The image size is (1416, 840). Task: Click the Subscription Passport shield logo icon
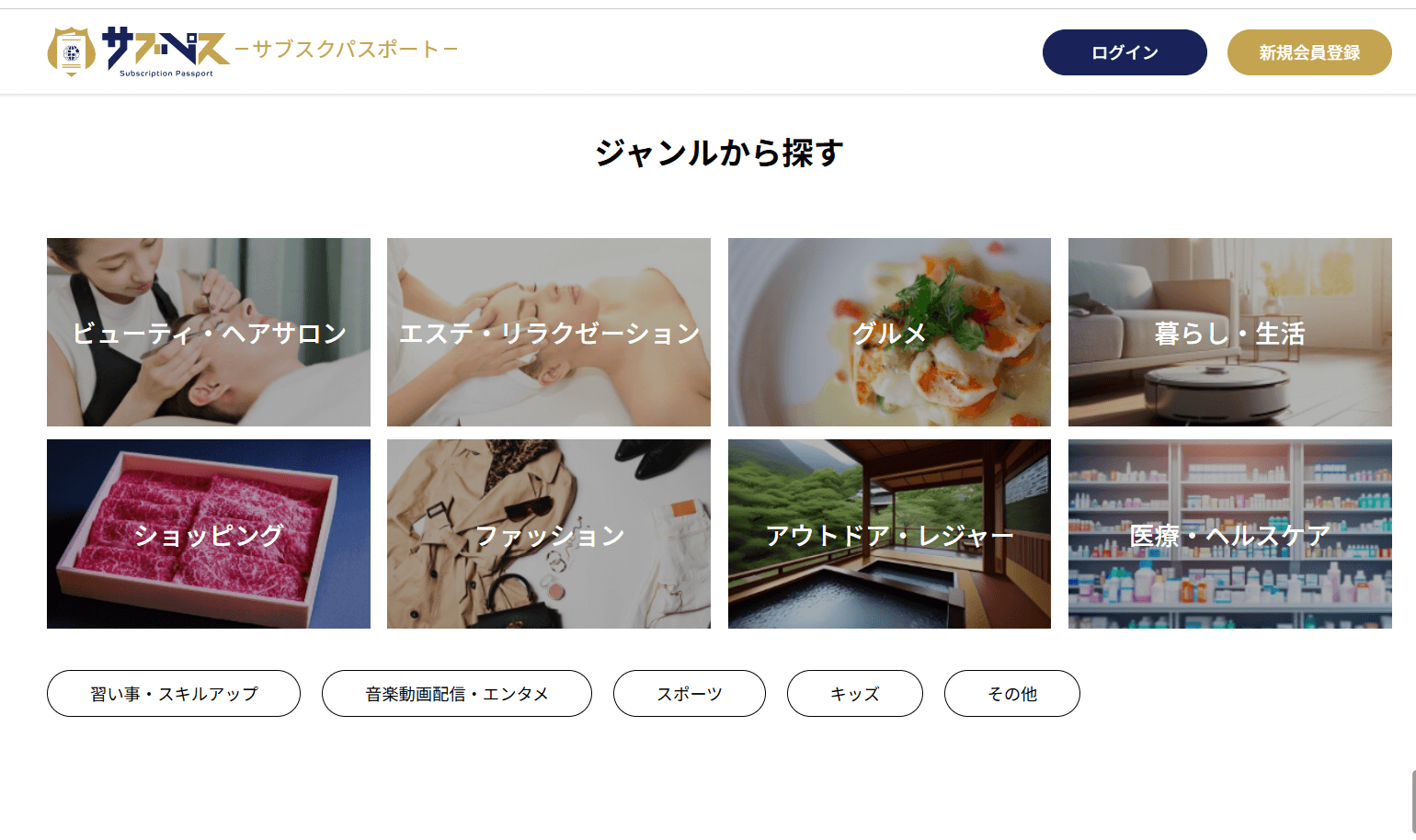point(72,51)
